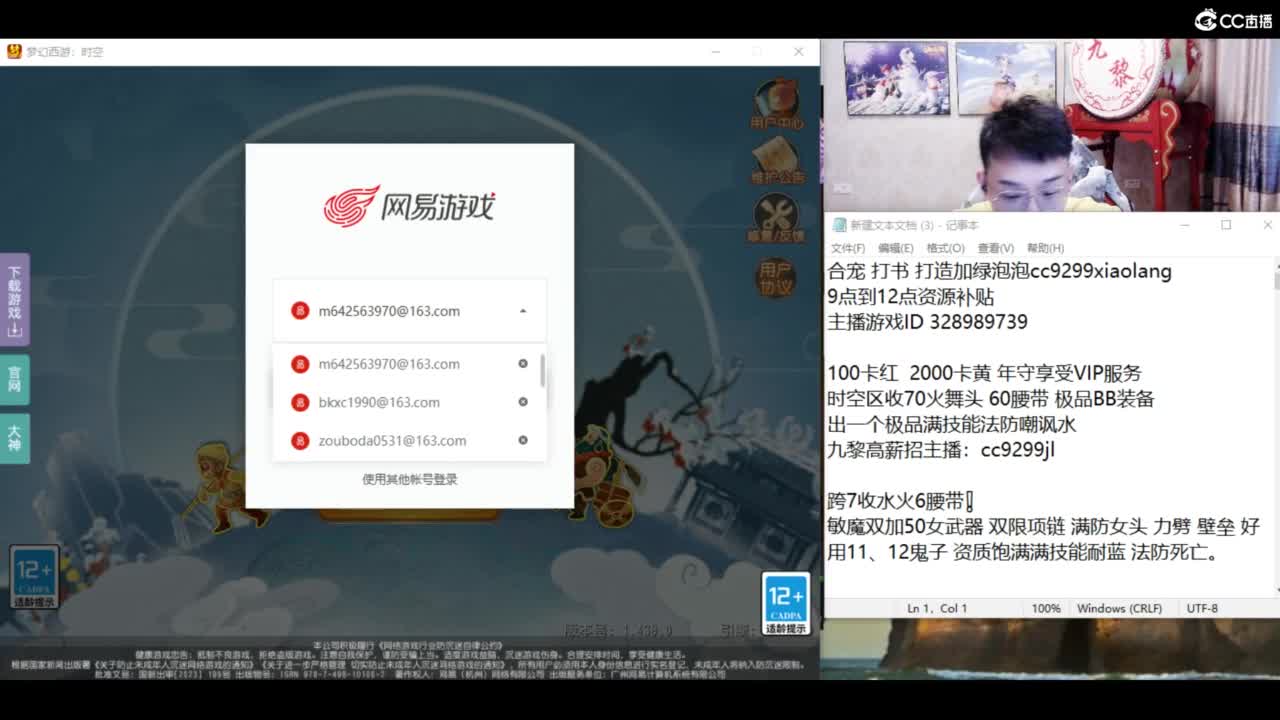Open Notepad 查看(V) menu
1280x720 pixels.
tap(996, 248)
